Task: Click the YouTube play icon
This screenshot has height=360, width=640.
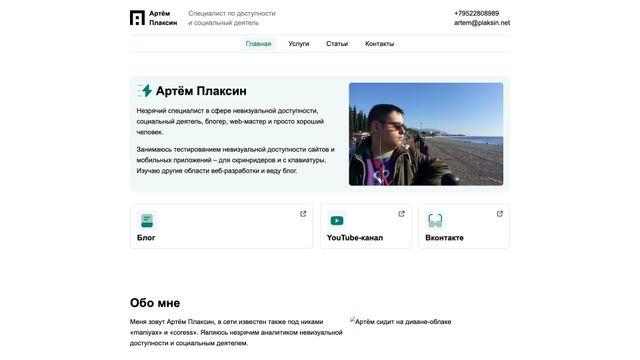Action: pos(337,220)
